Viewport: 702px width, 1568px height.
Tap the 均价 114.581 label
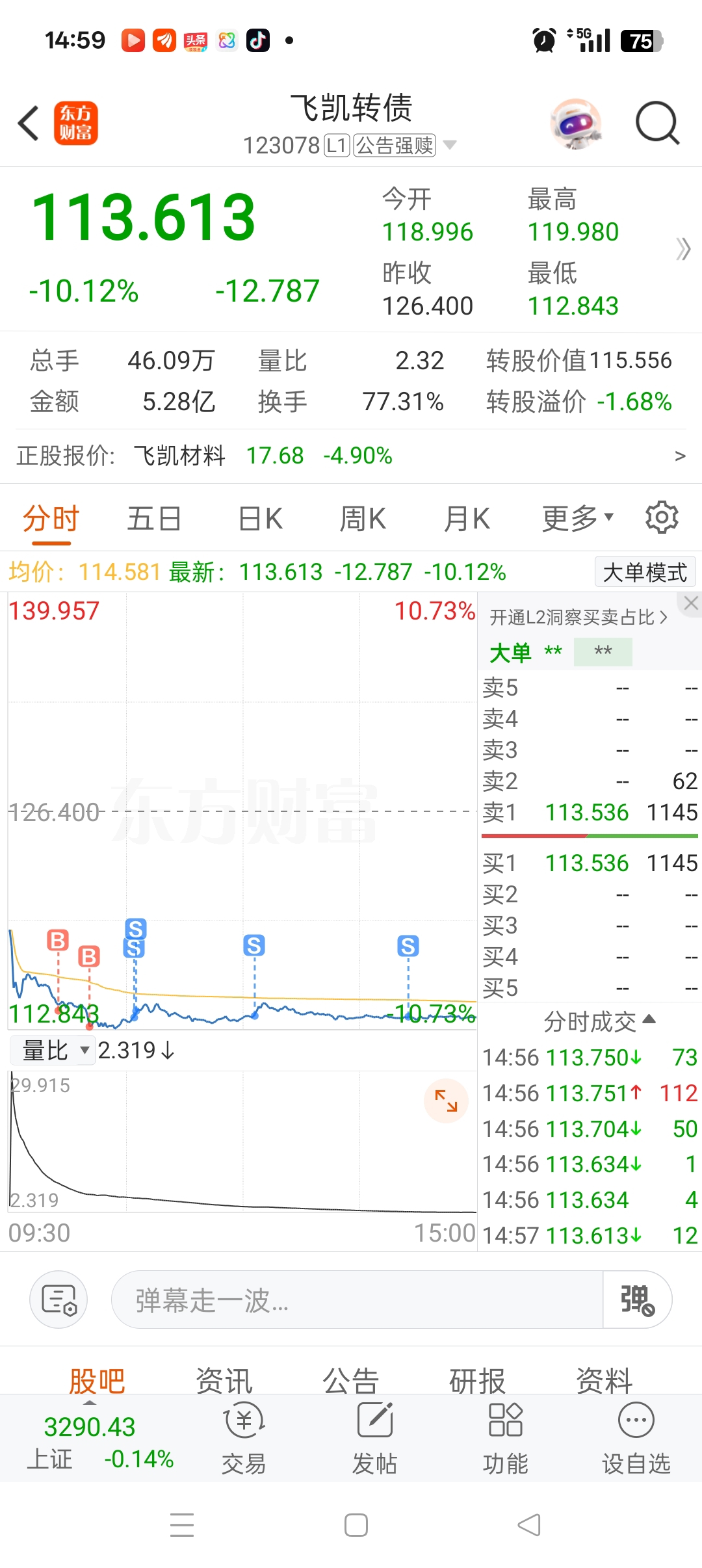(x=84, y=572)
